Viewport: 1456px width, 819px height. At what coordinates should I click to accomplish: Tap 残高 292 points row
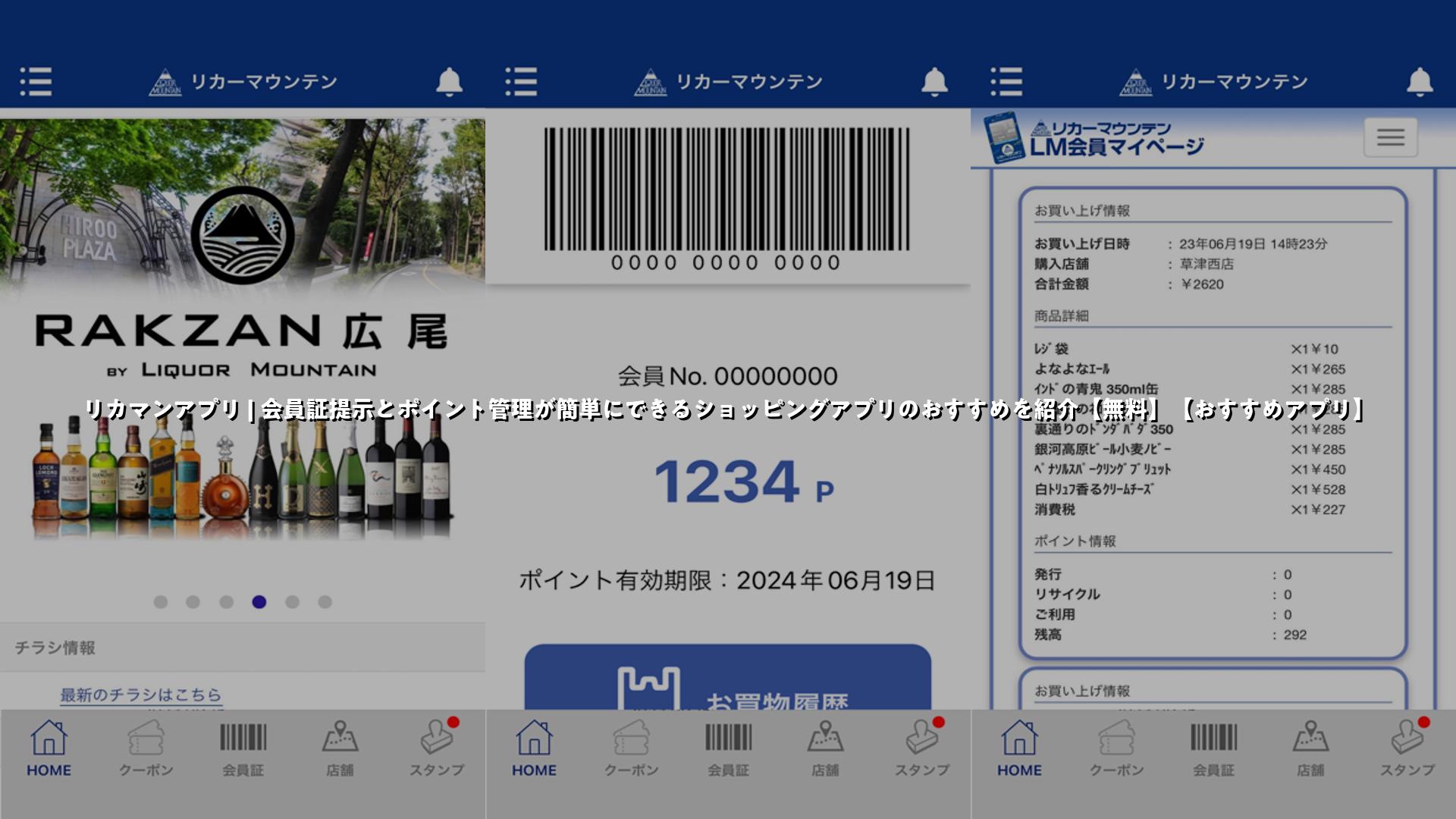click(x=1213, y=635)
